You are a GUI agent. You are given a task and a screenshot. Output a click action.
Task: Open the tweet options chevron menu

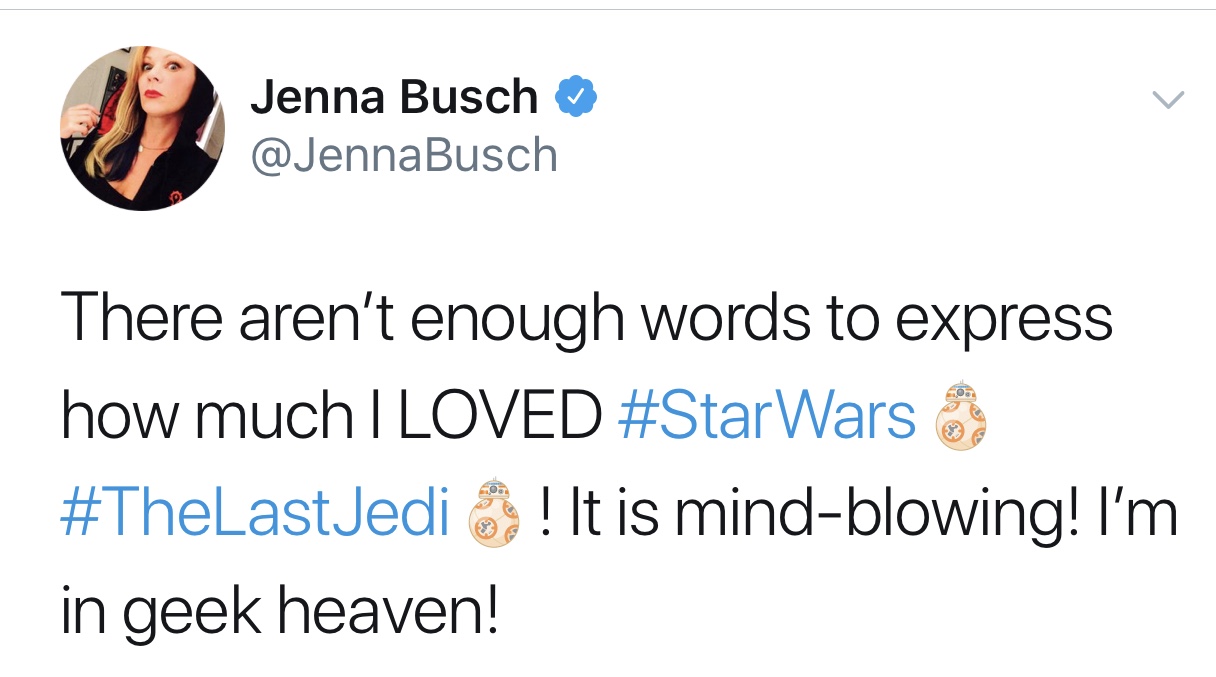[1168, 99]
